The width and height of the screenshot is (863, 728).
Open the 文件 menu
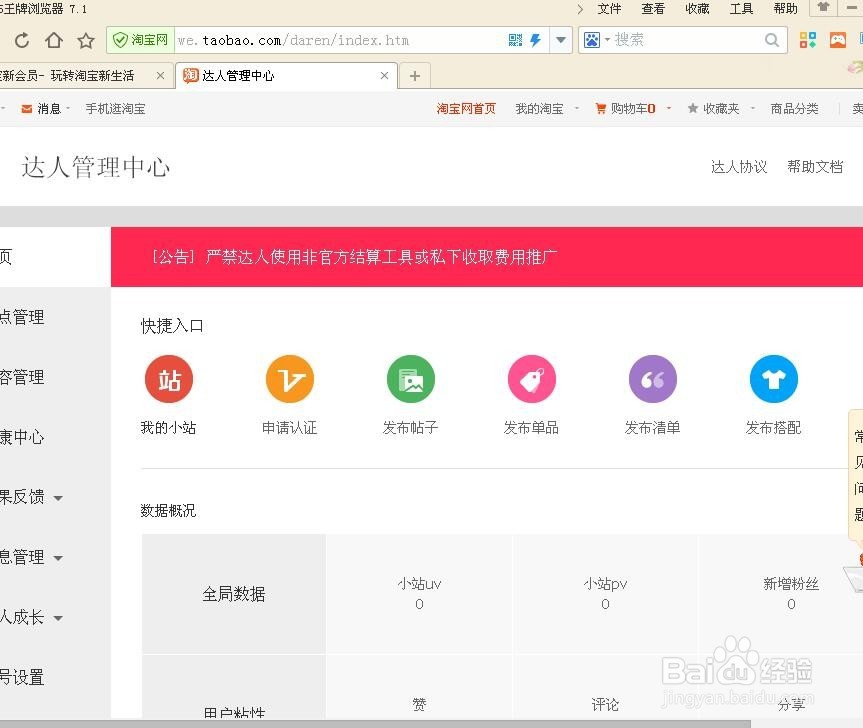[x=609, y=9]
